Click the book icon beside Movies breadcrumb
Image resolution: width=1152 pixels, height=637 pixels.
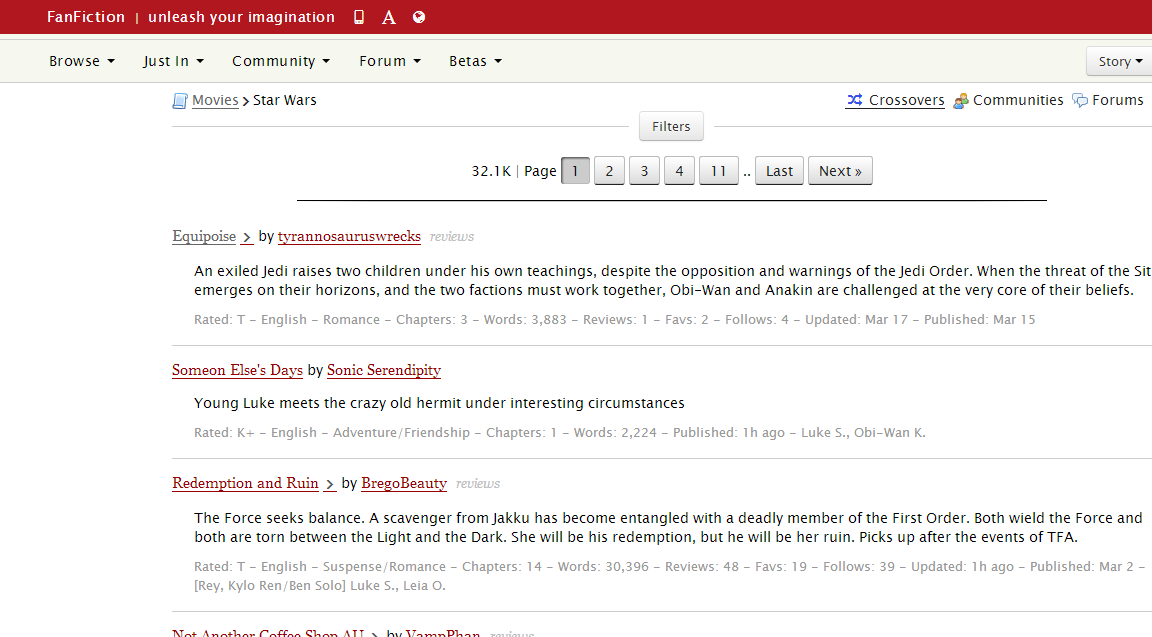point(180,99)
